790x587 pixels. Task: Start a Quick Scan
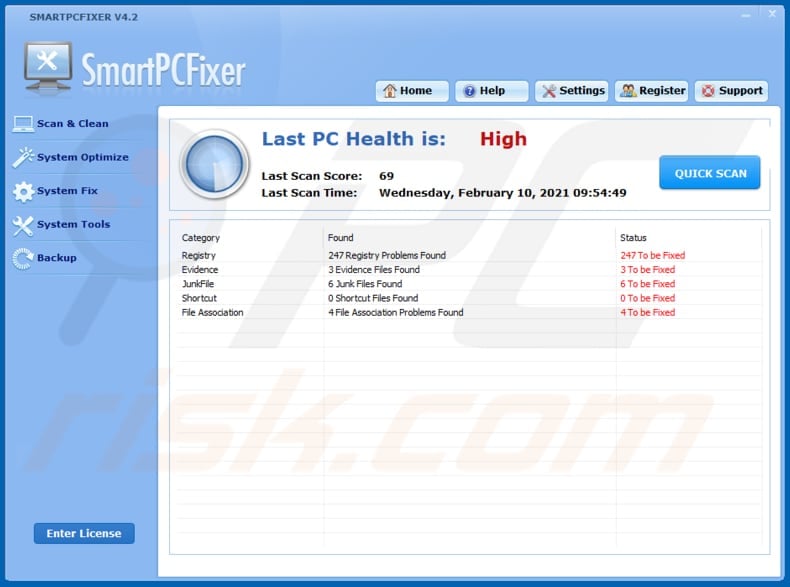point(710,173)
